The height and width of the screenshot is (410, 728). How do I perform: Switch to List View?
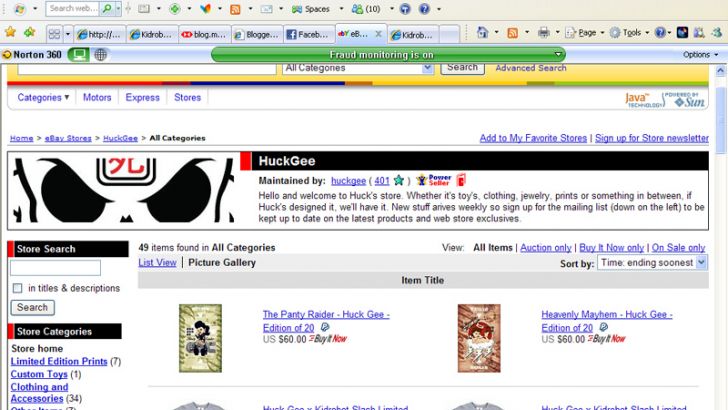pyautogui.click(x=157, y=263)
